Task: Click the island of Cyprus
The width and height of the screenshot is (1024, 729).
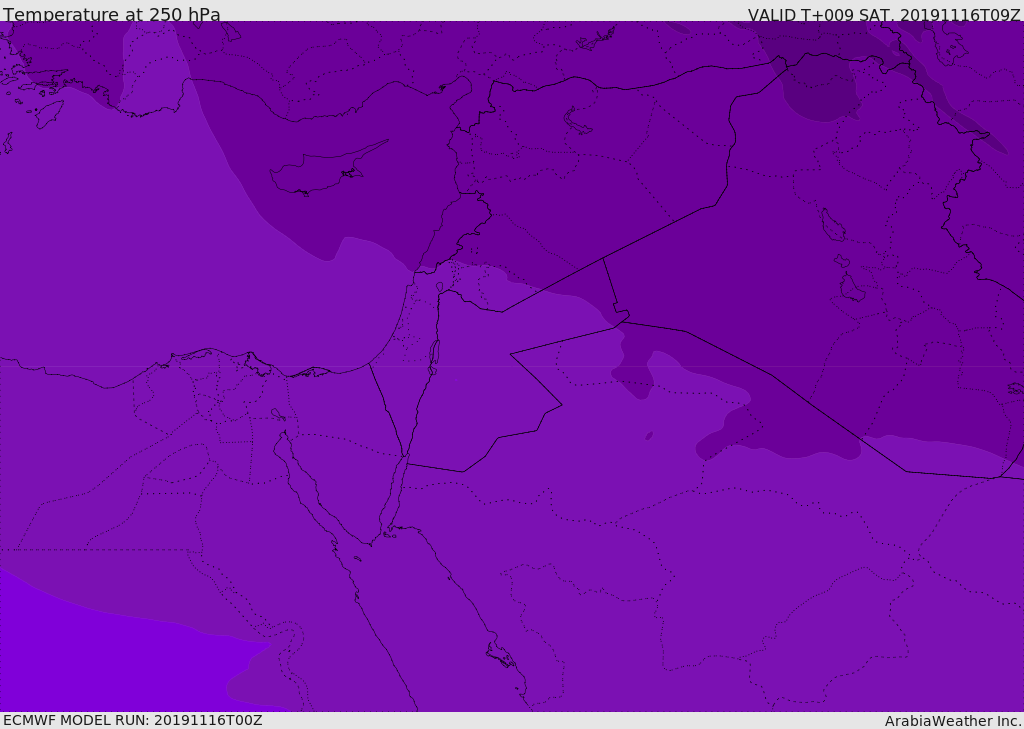Action: coord(322,172)
